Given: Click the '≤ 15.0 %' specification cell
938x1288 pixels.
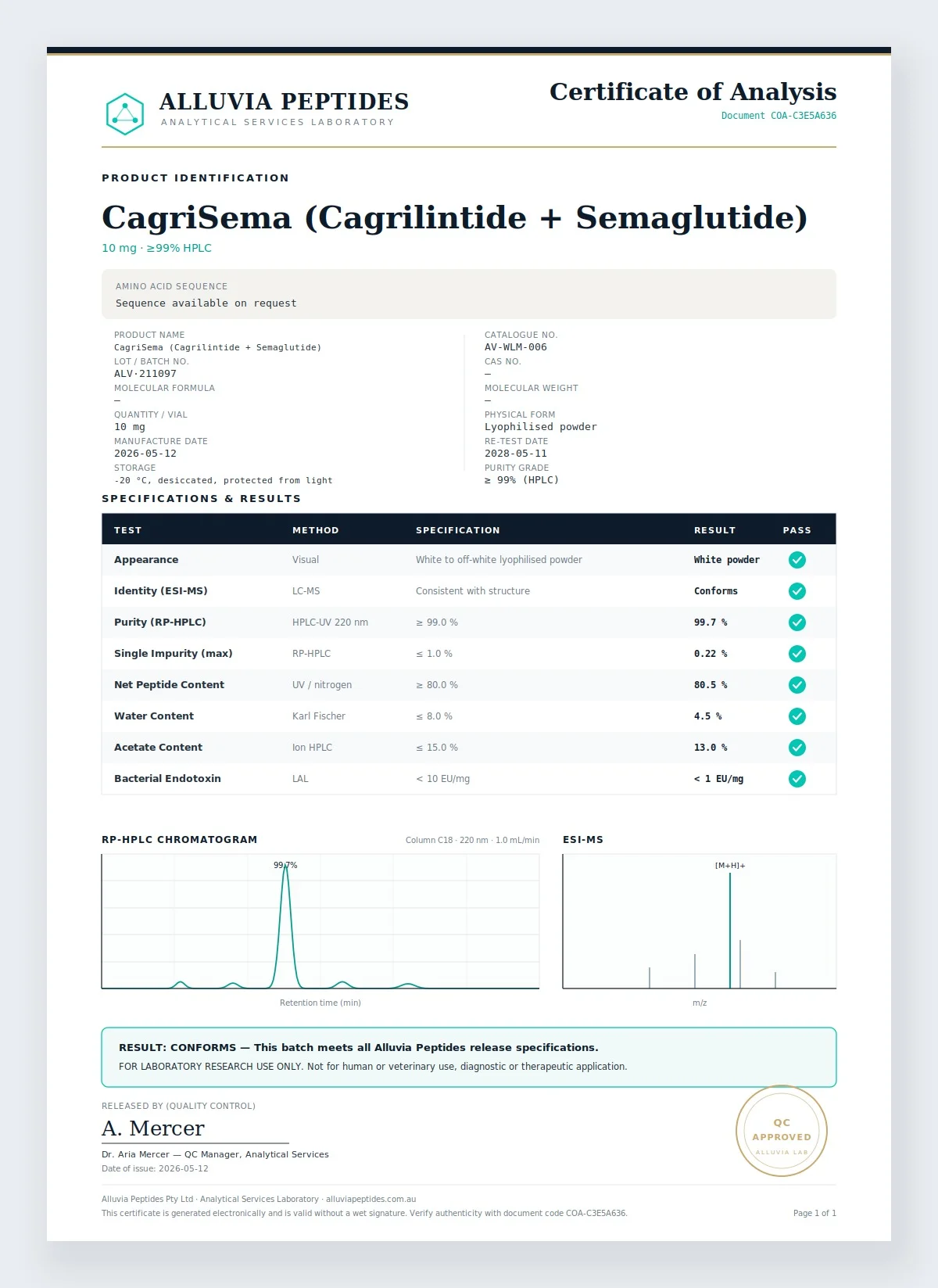Looking at the screenshot, I should [x=437, y=748].
